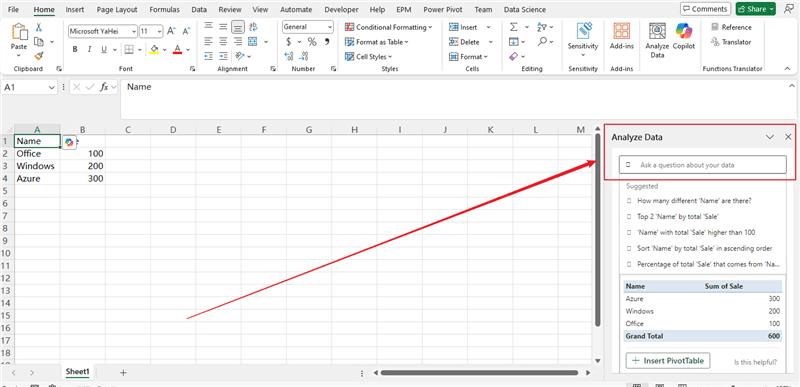The height and width of the screenshot is (387, 800).
Task: Apply yellow fill color bucket
Action: 154,49
